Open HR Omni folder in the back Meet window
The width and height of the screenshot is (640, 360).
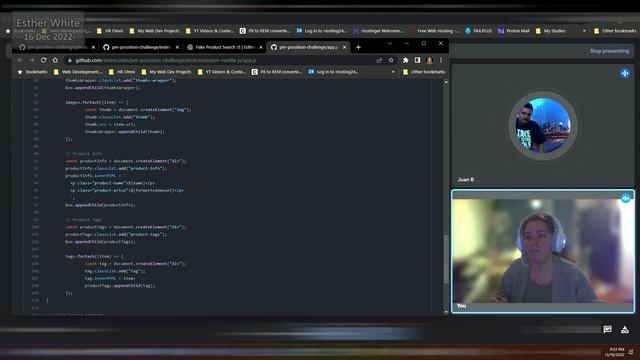[x=110, y=31]
